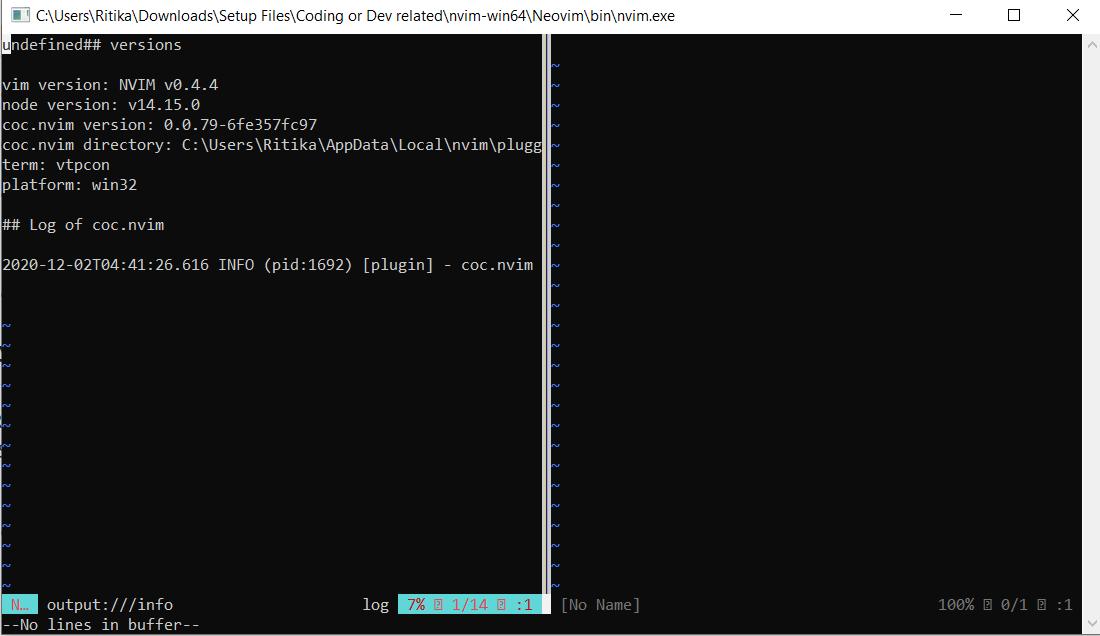Click the coc.nvim version line
The height and width of the screenshot is (636, 1100).
pyautogui.click(x=159, y=125)
